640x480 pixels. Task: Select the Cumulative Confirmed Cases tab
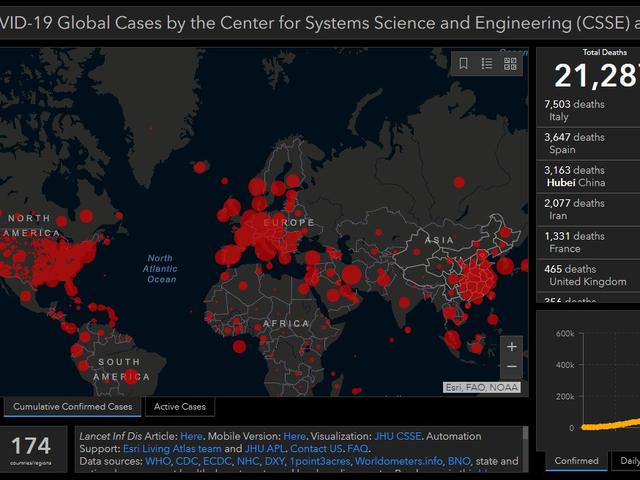[x=73, y=407]
